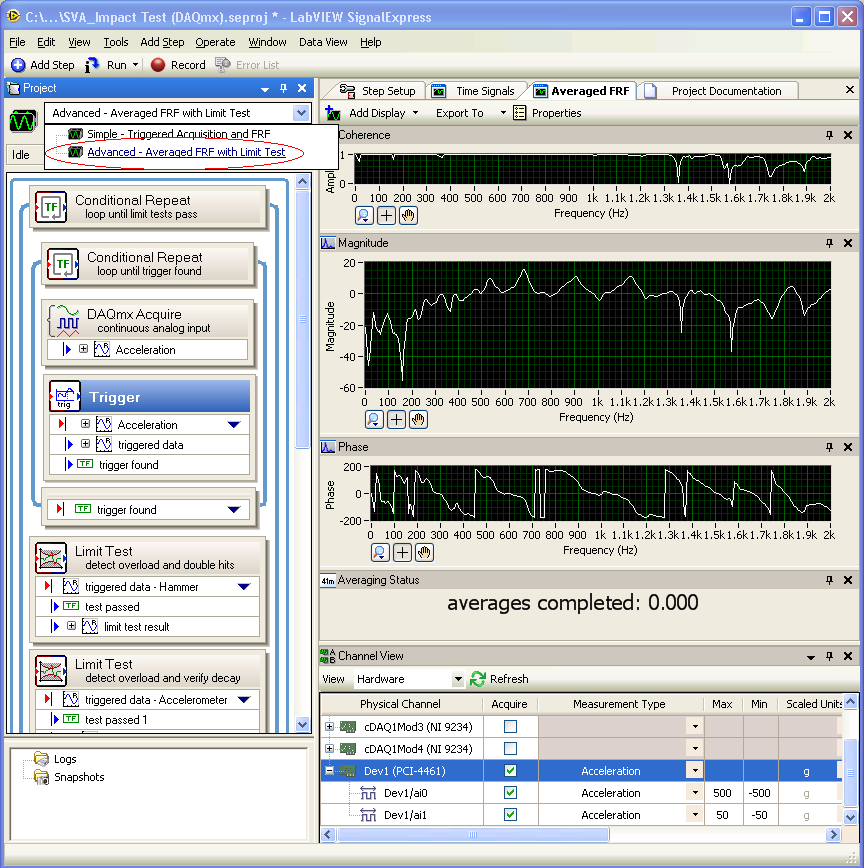
Task: Select cursor crosshair tool under Magnitude graph
Action: (x=396, y=420)
